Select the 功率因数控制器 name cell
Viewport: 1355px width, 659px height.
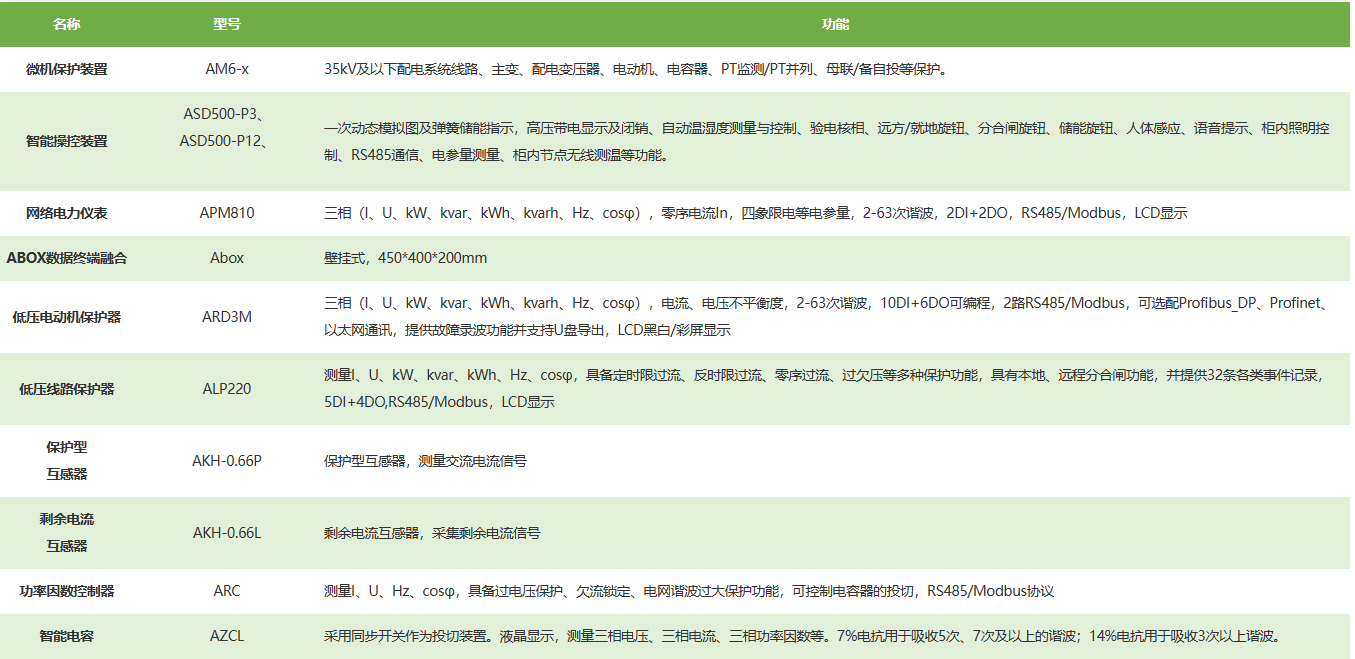pos(67,591)
